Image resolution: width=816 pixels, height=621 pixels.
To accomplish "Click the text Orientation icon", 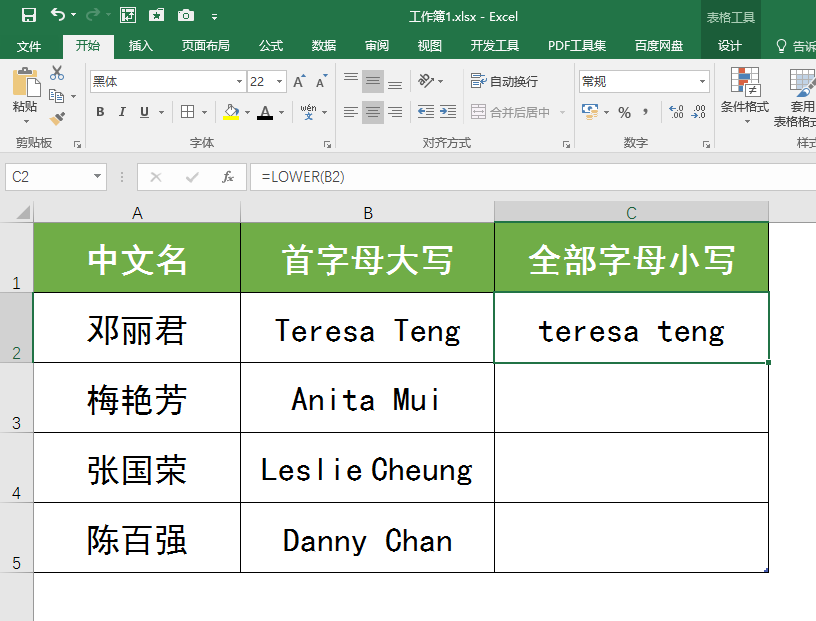I will 426,81.
